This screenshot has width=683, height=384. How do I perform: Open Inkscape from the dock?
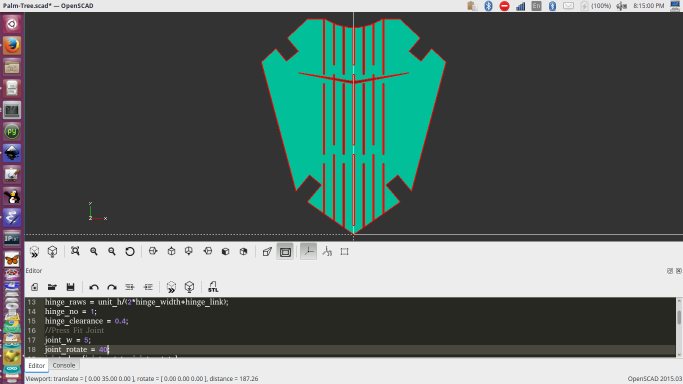pos(12,153)
